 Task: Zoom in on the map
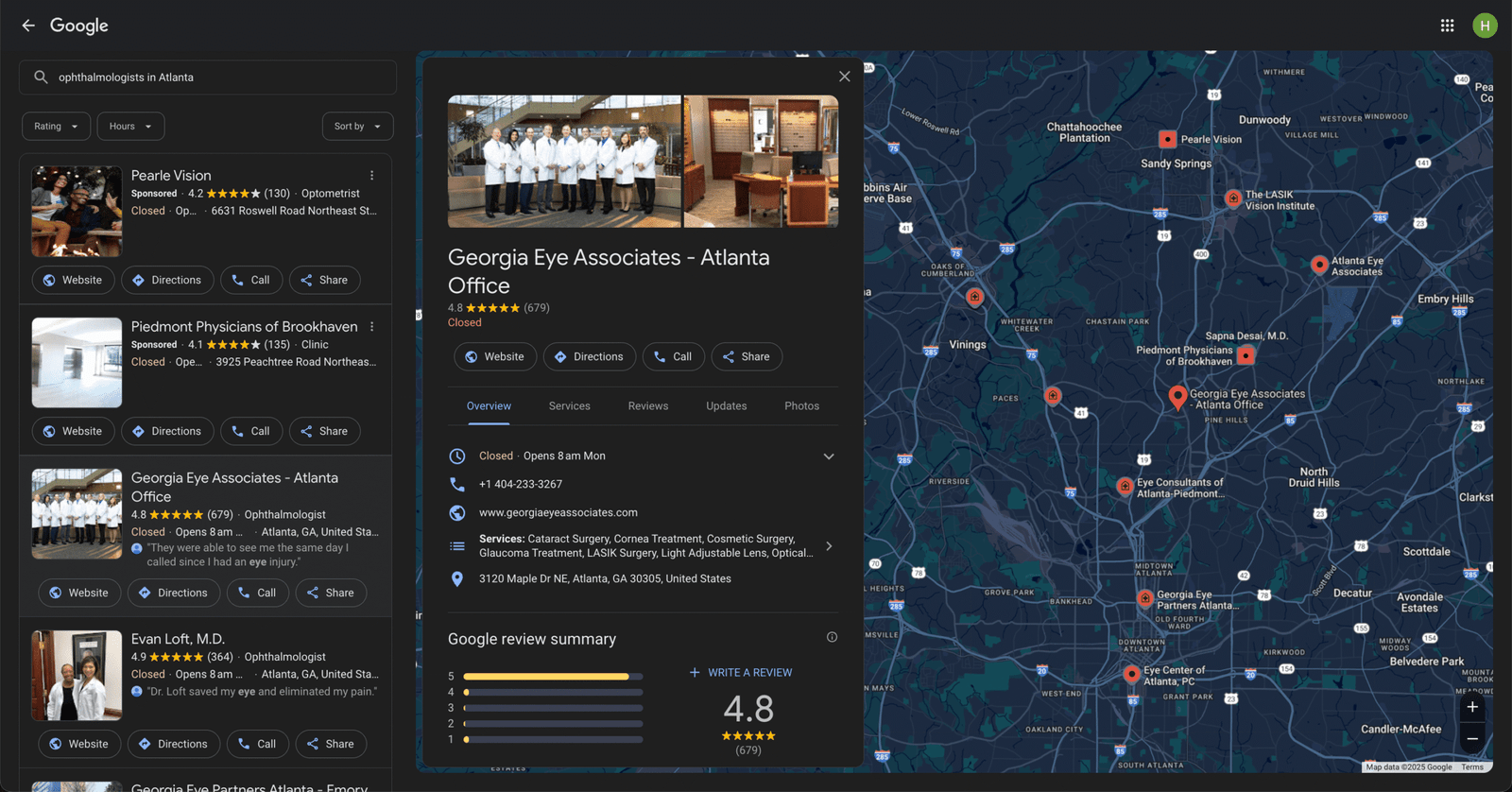[x=1472, y=707]
